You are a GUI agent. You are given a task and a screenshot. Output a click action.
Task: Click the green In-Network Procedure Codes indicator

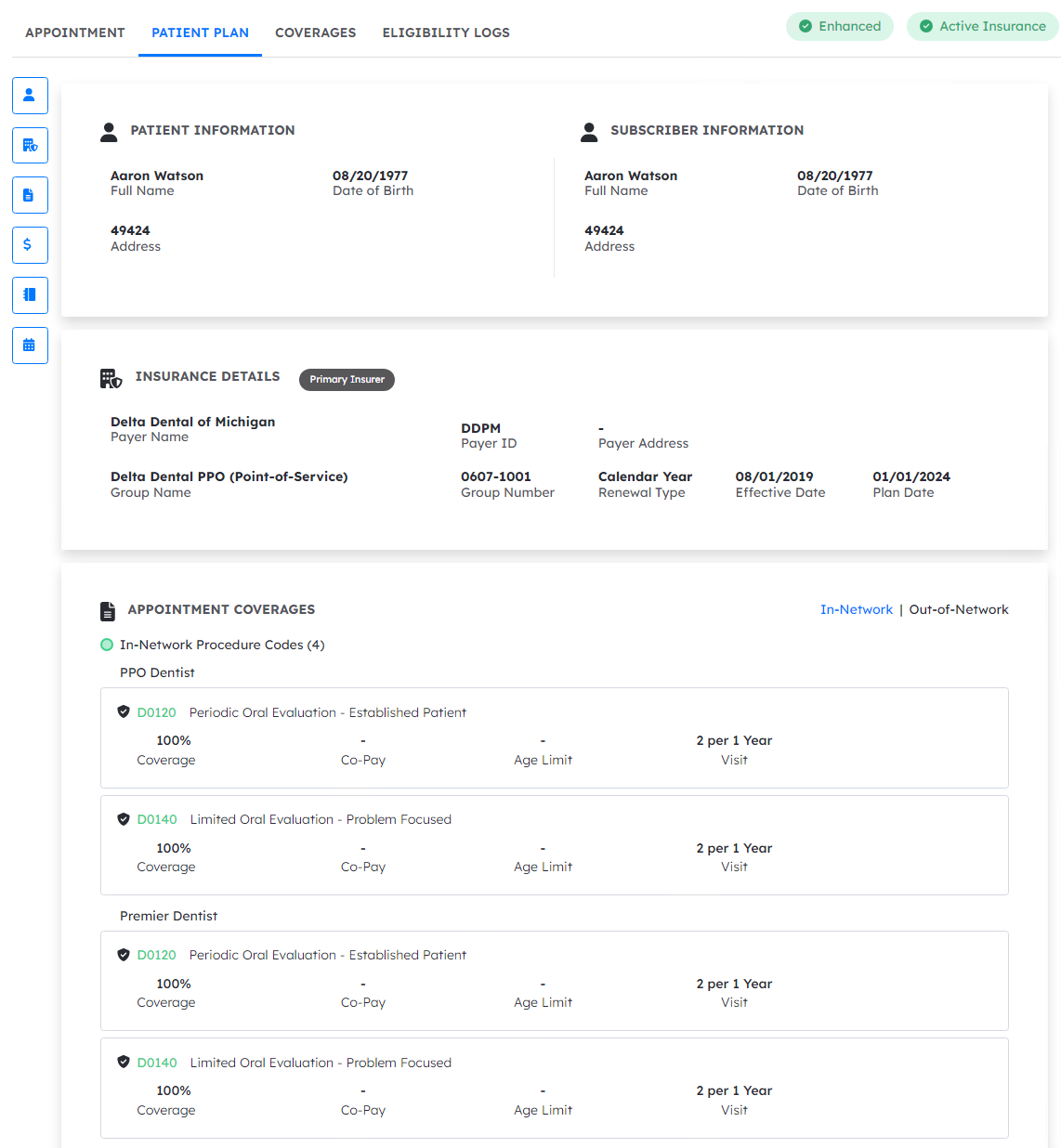pos(107,646)
